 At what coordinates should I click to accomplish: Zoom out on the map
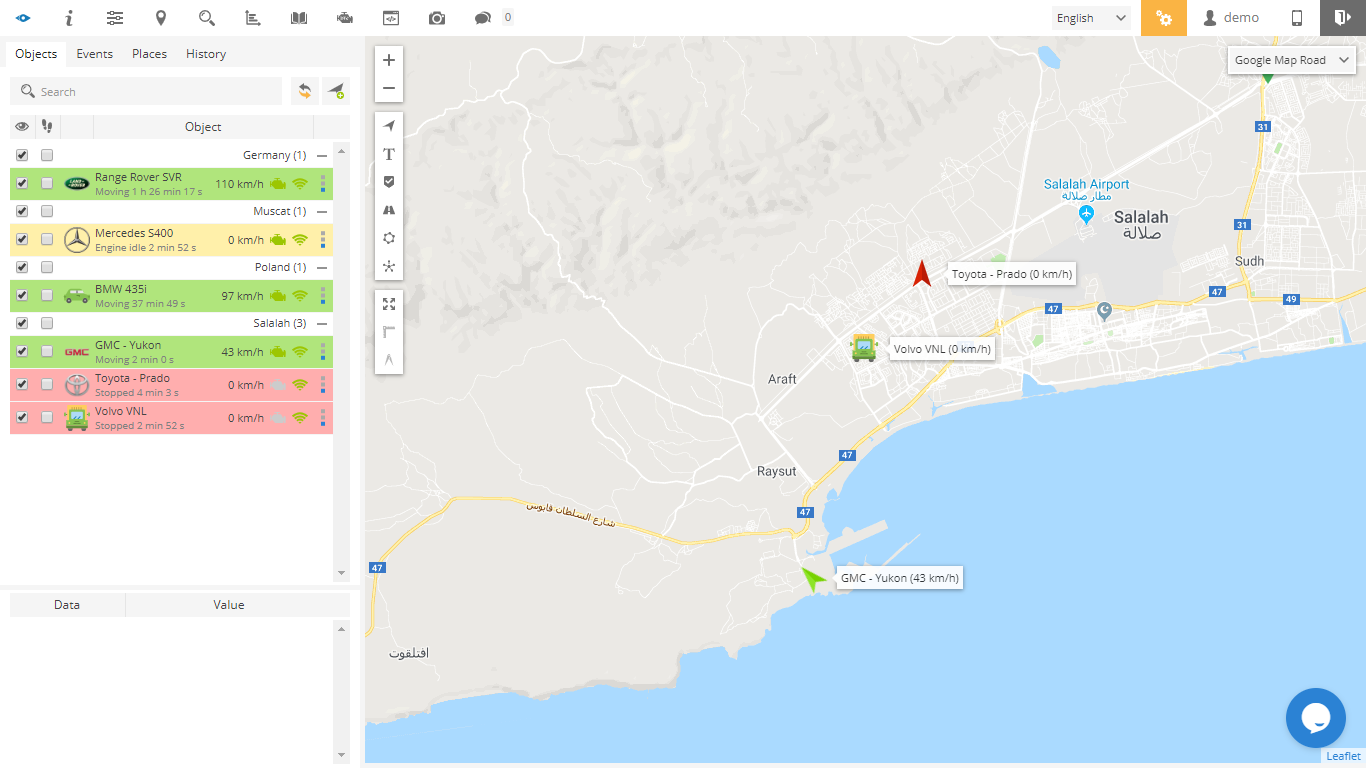click(389, 88)
